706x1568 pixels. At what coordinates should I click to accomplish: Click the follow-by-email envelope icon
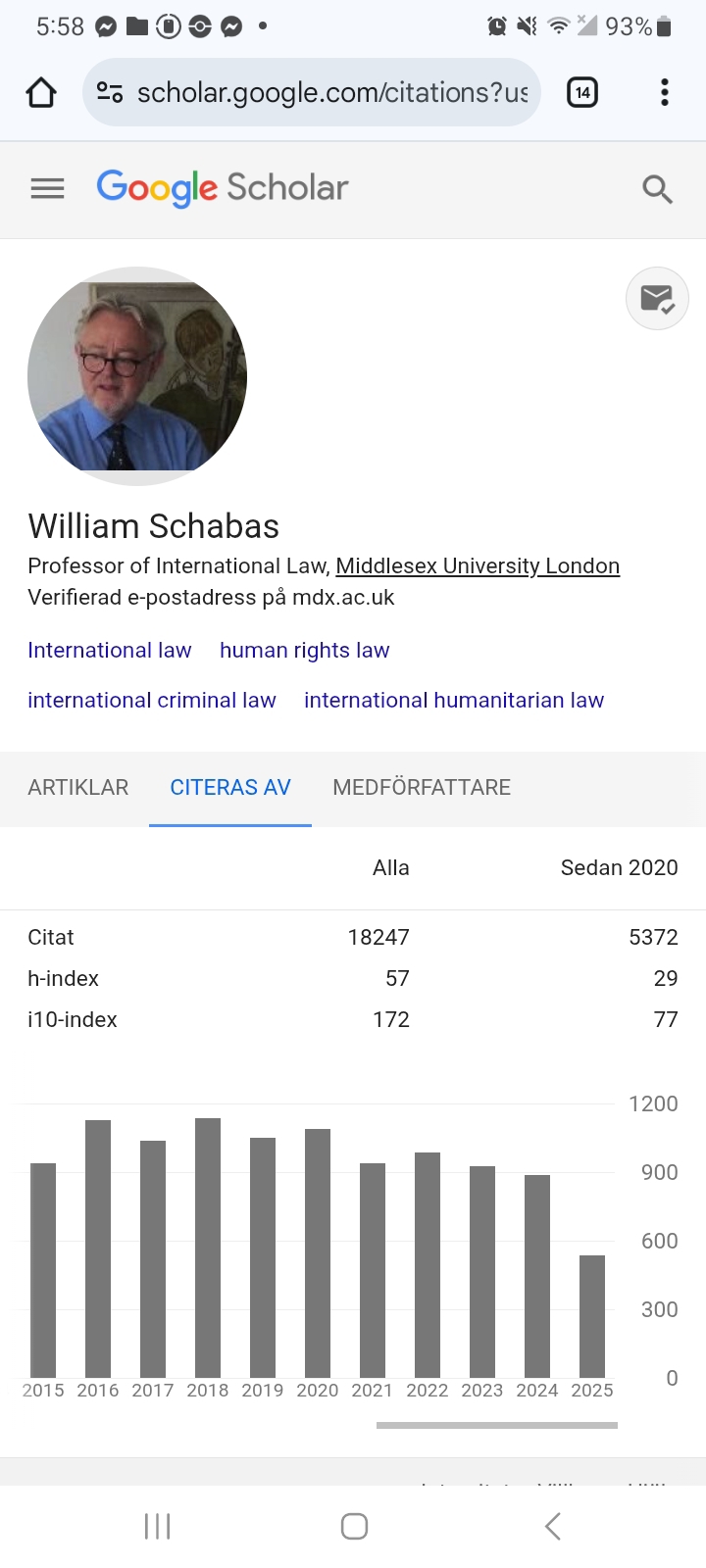click(x=657, y=298)
